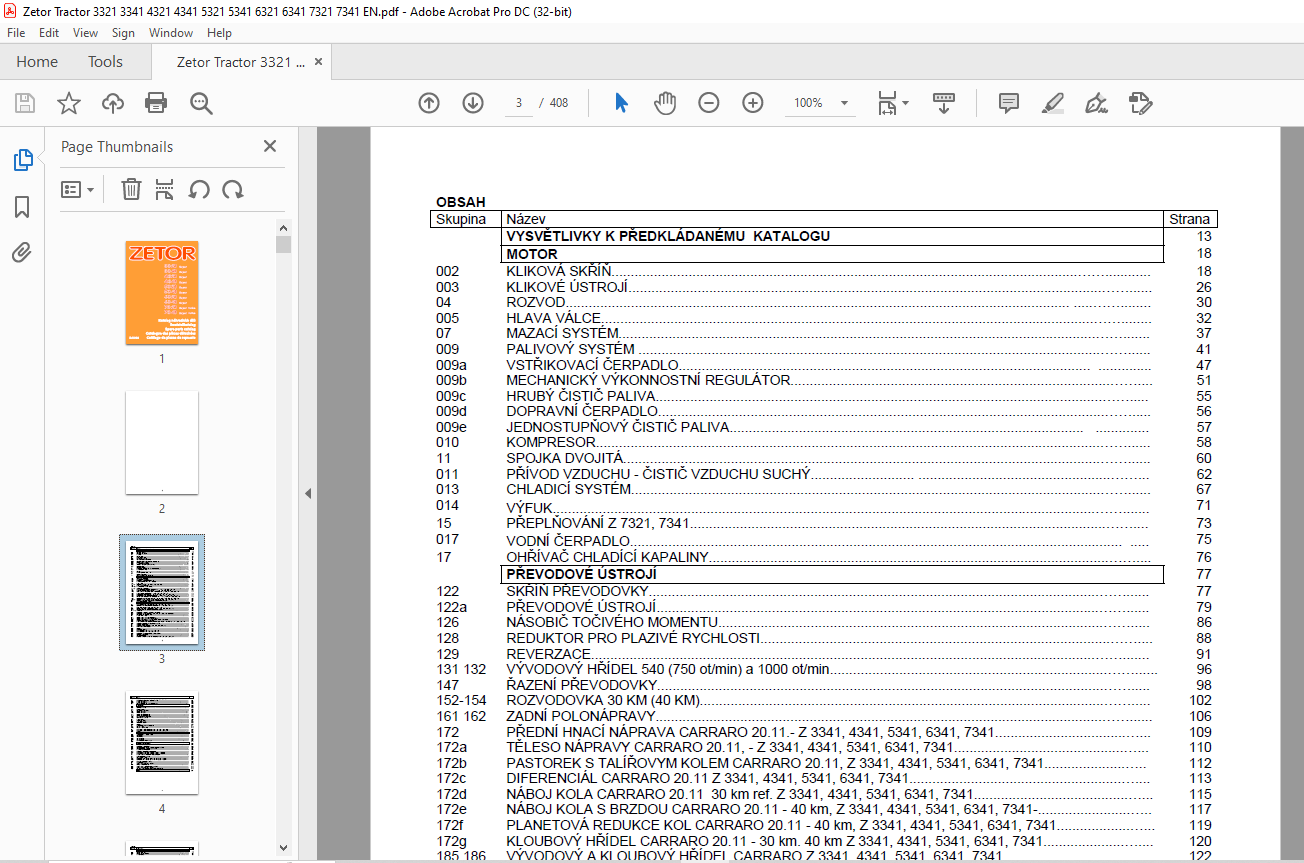This screenshot has height=863, width=1304.
Task: Add a sticky note comment
Action: [1009, 103]
